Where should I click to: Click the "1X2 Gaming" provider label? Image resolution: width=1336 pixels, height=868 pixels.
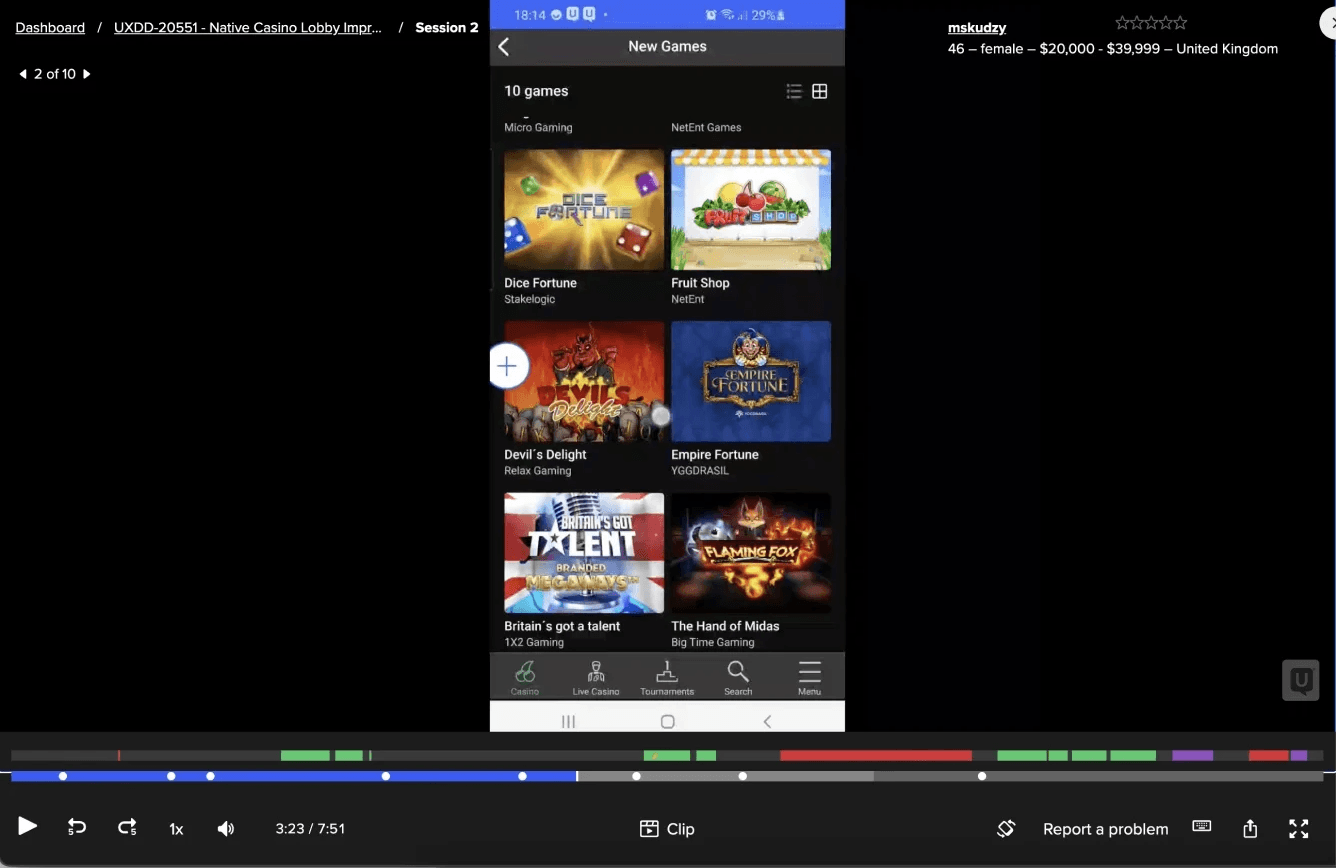(534, 643)
